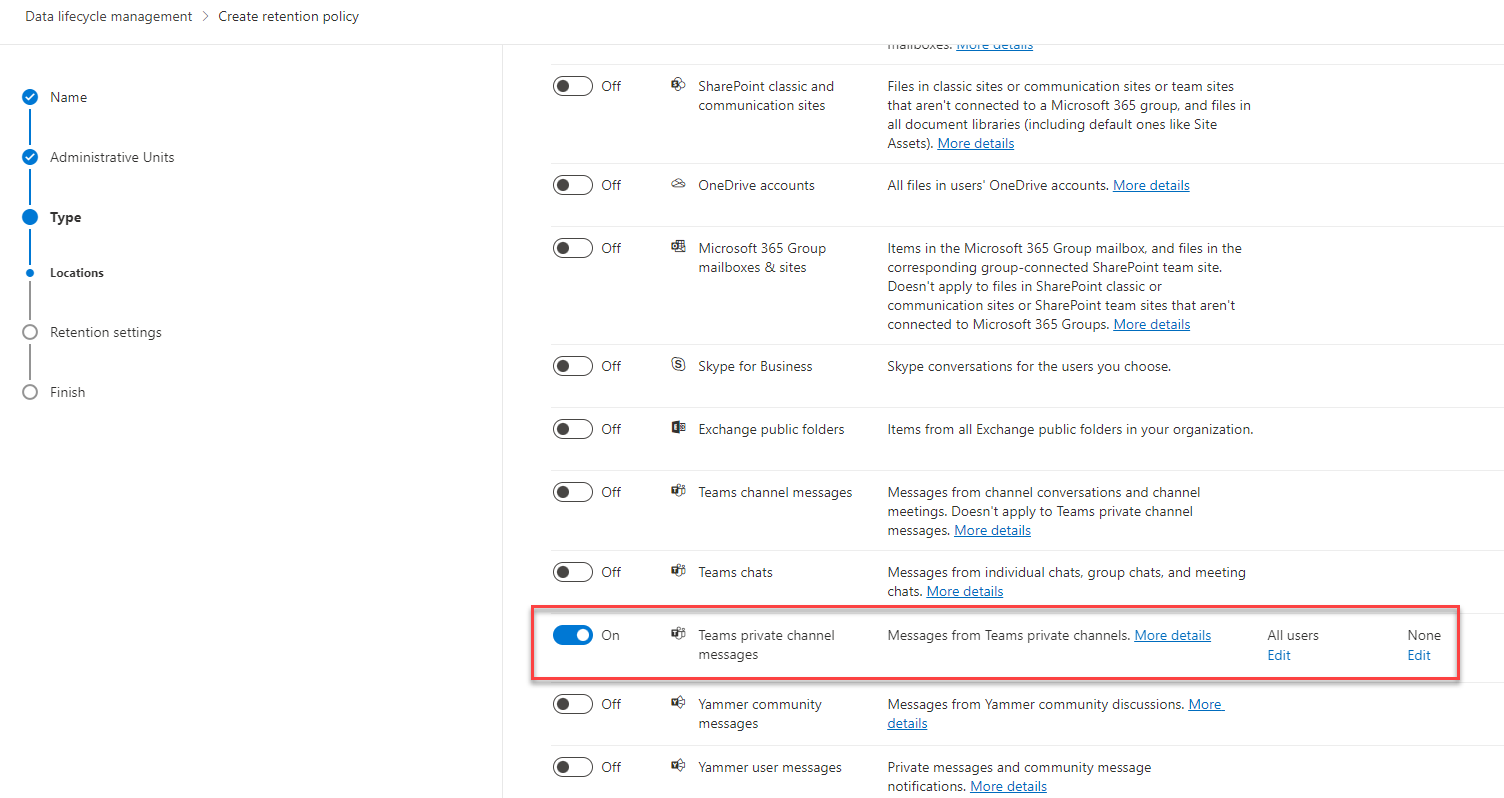The image size is (1504, 798).
Task: Open Data lifecycle management breadcrumb
Action: click(x=109, y=16)
